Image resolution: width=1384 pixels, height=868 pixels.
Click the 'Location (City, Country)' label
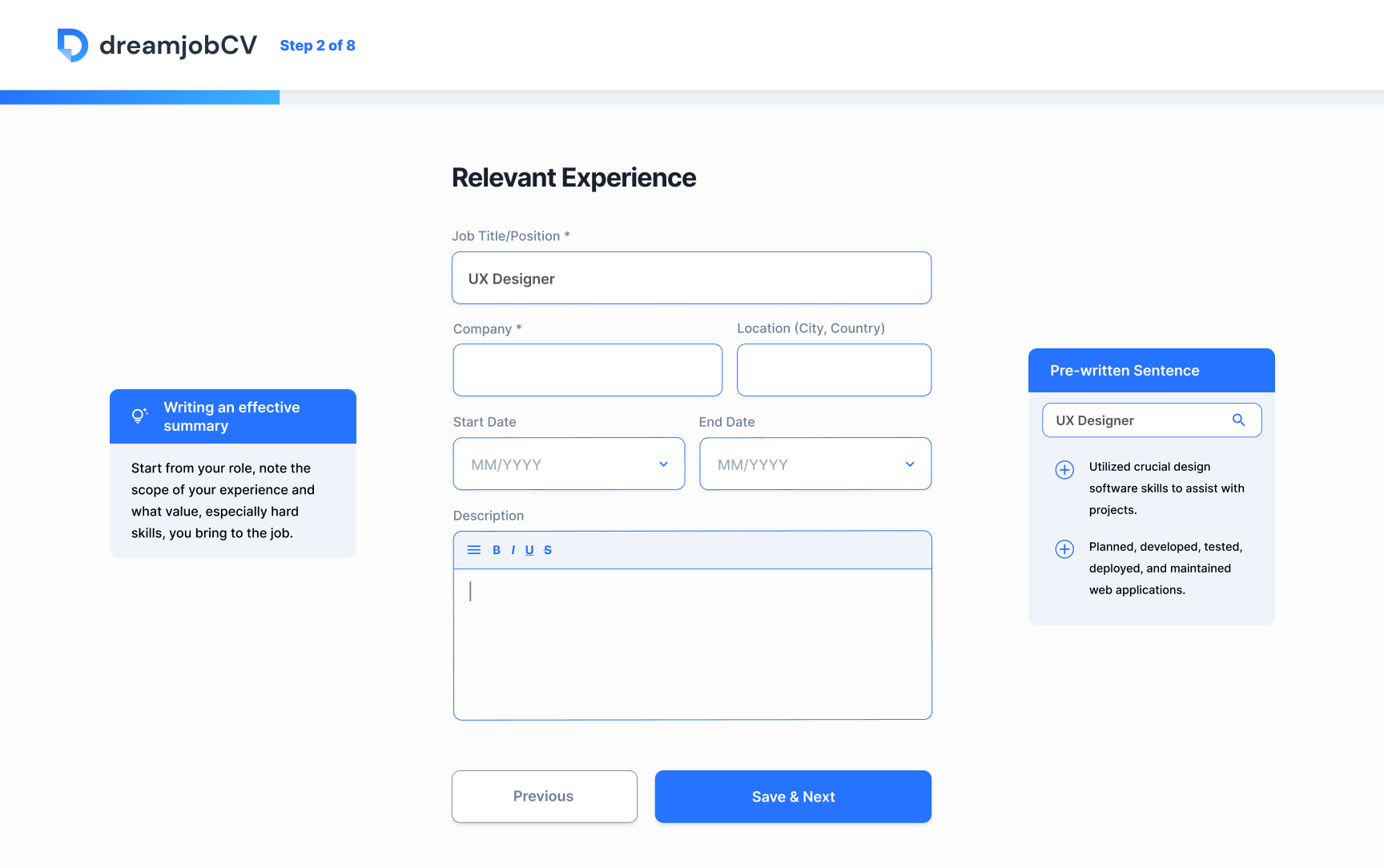(811, 328)
